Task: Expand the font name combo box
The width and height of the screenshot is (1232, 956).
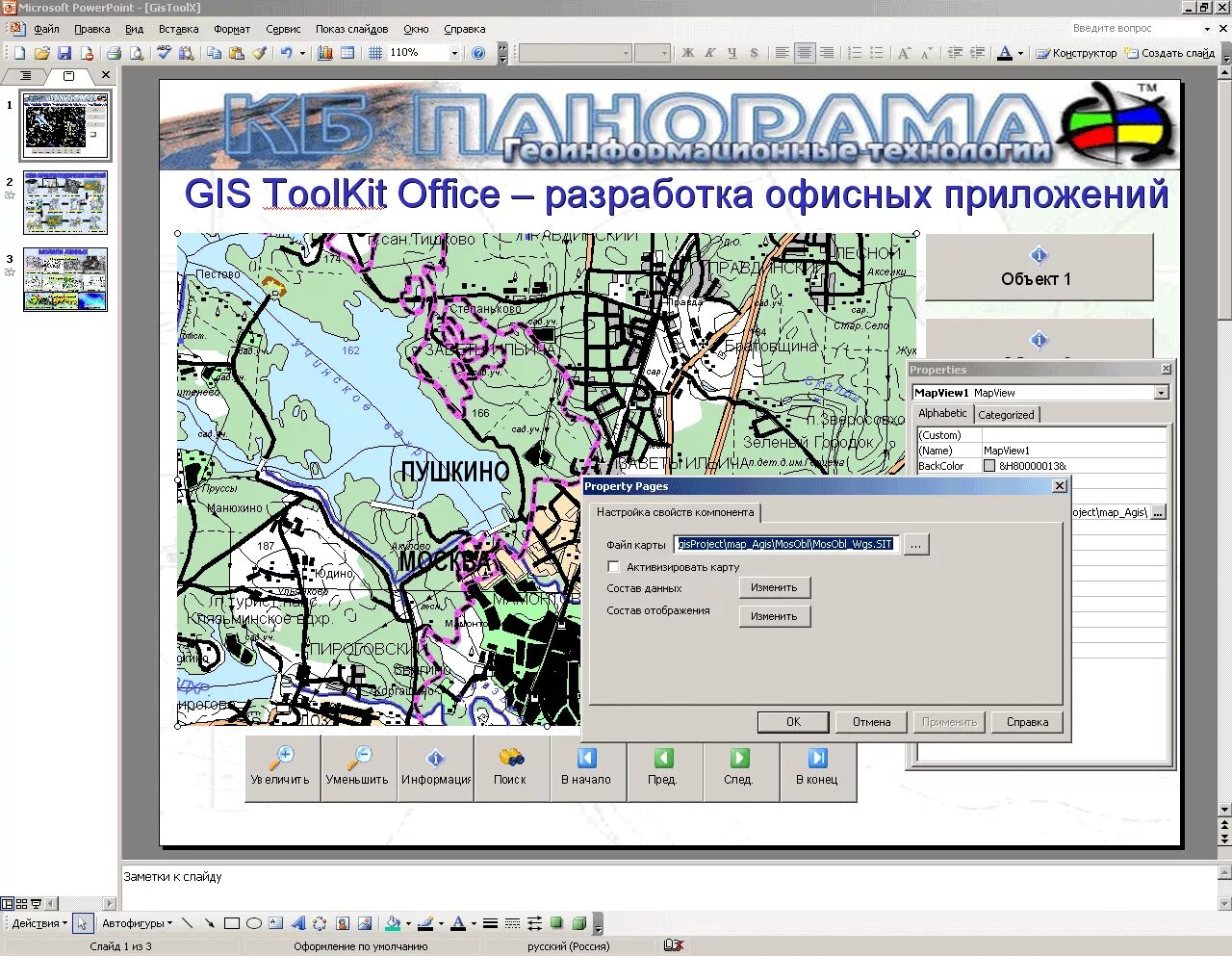Action: (626, 53)
